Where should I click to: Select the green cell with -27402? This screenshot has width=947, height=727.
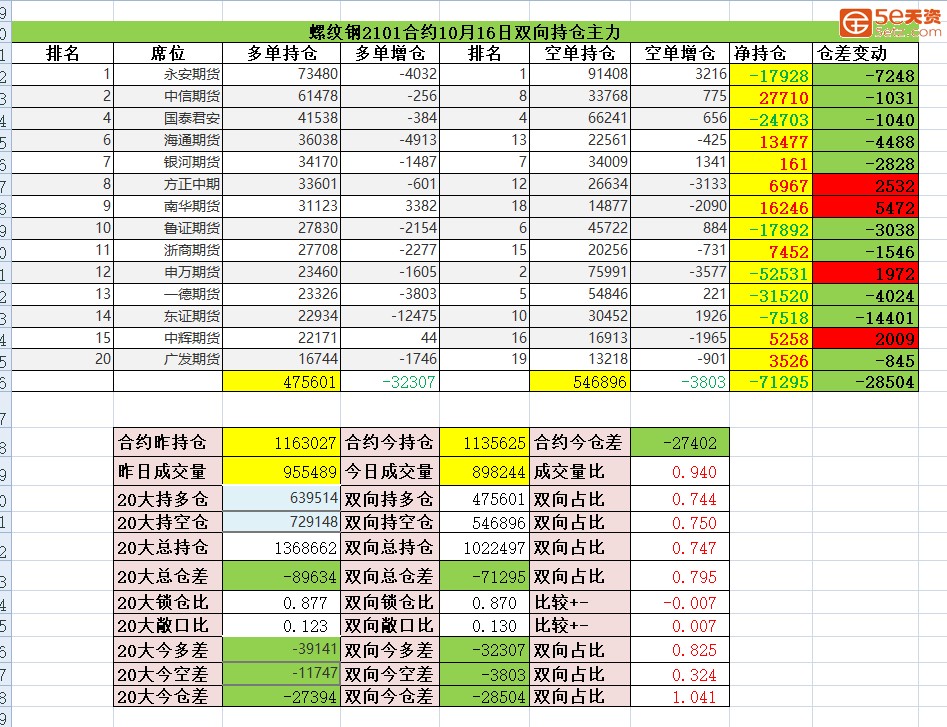point(680,442)
